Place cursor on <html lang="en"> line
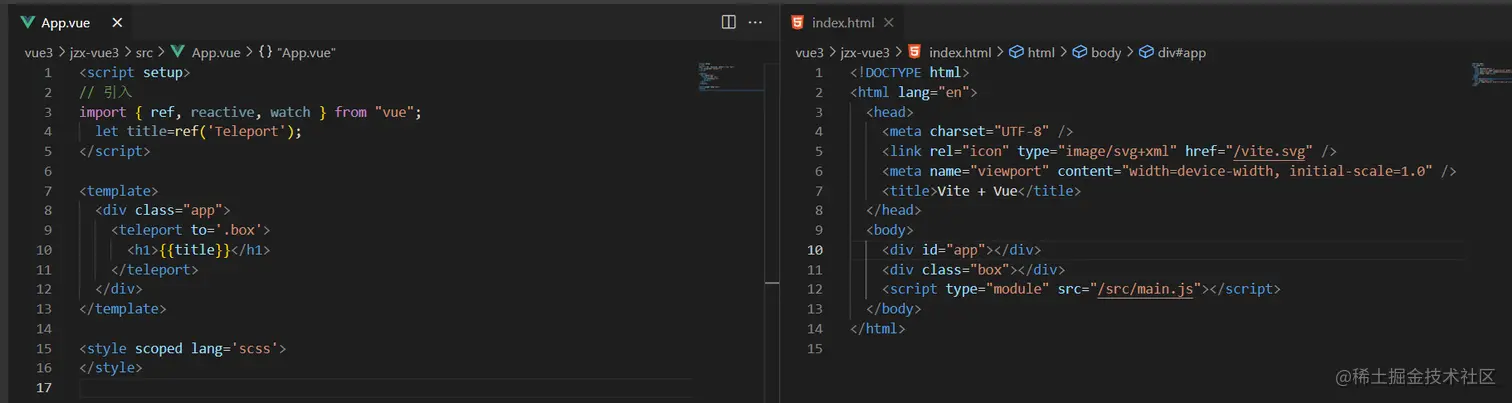The height and width of the screenshot is (403, 1512). tap(913, 92)
